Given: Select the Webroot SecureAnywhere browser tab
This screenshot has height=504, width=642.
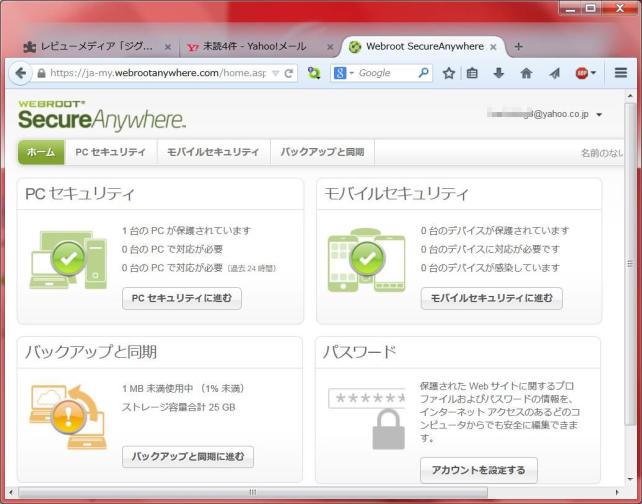Looking at the screenshot, I should (423, 47).
